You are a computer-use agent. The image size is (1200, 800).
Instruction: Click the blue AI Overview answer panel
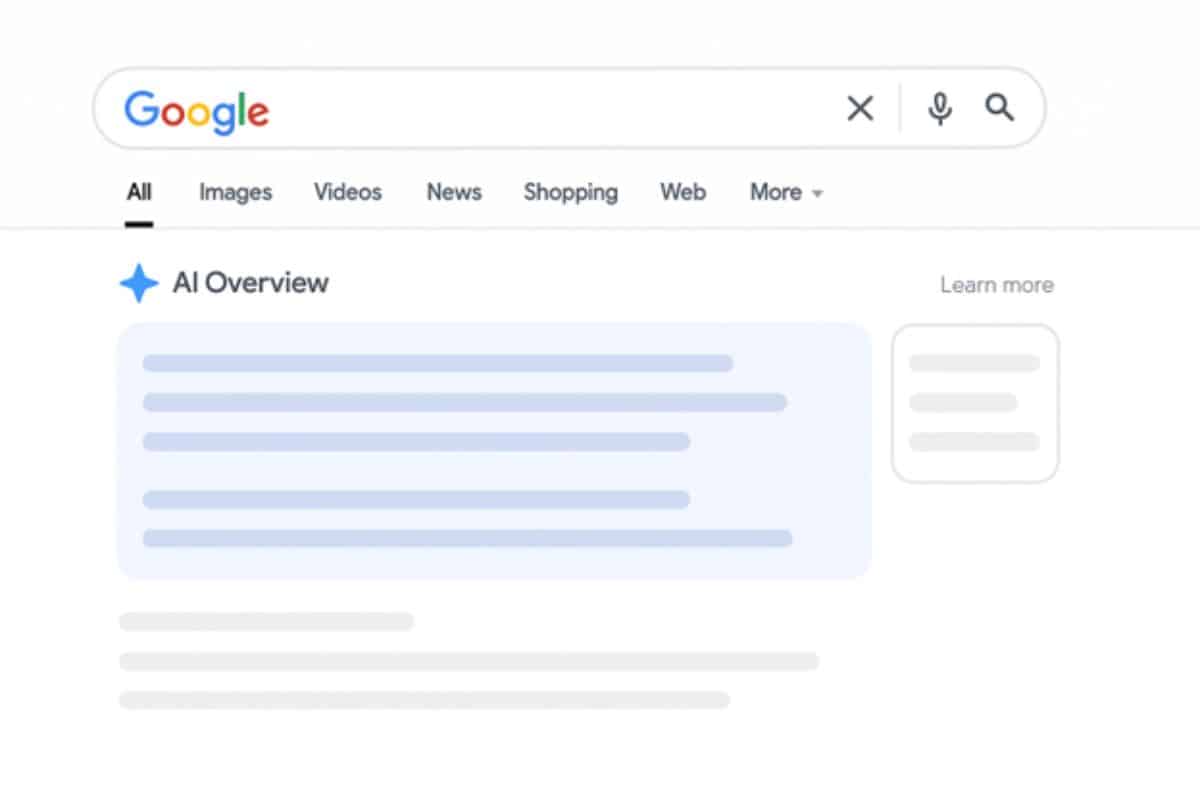[494, 451]
